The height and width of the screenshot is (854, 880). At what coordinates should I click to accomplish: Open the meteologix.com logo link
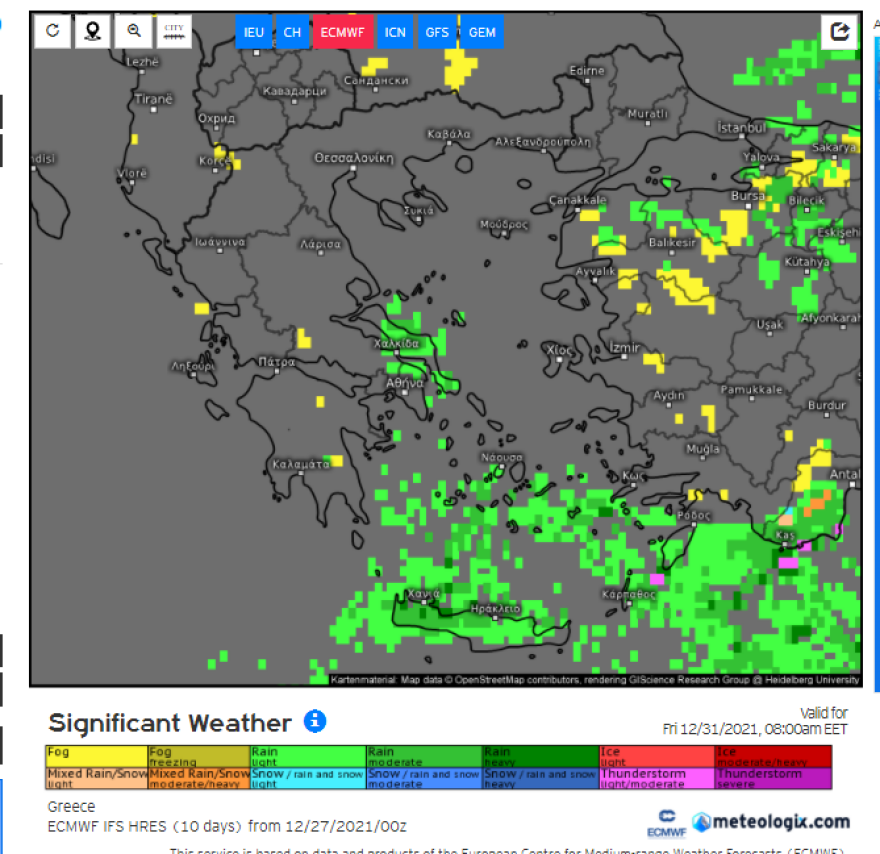click(x=771, y=822)
